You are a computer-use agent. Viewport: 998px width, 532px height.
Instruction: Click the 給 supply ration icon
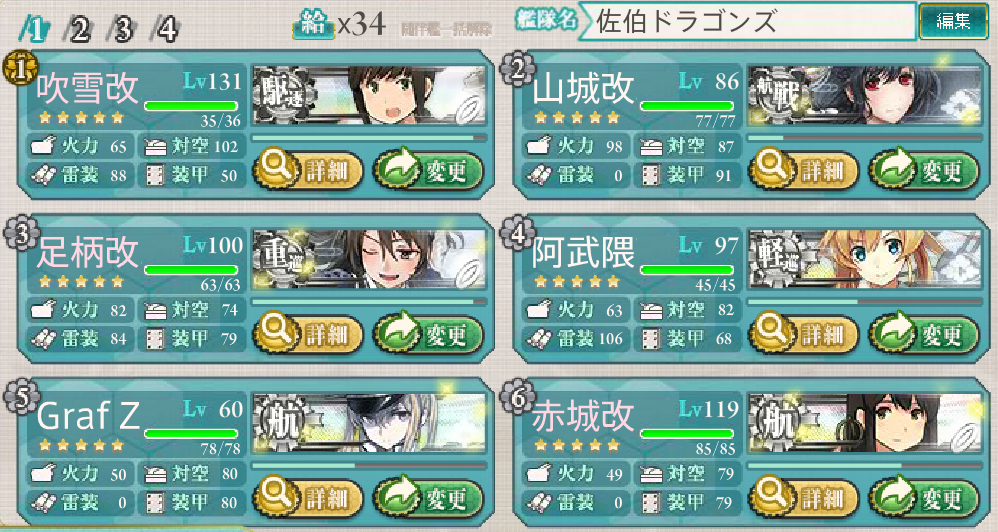(313, 24)
